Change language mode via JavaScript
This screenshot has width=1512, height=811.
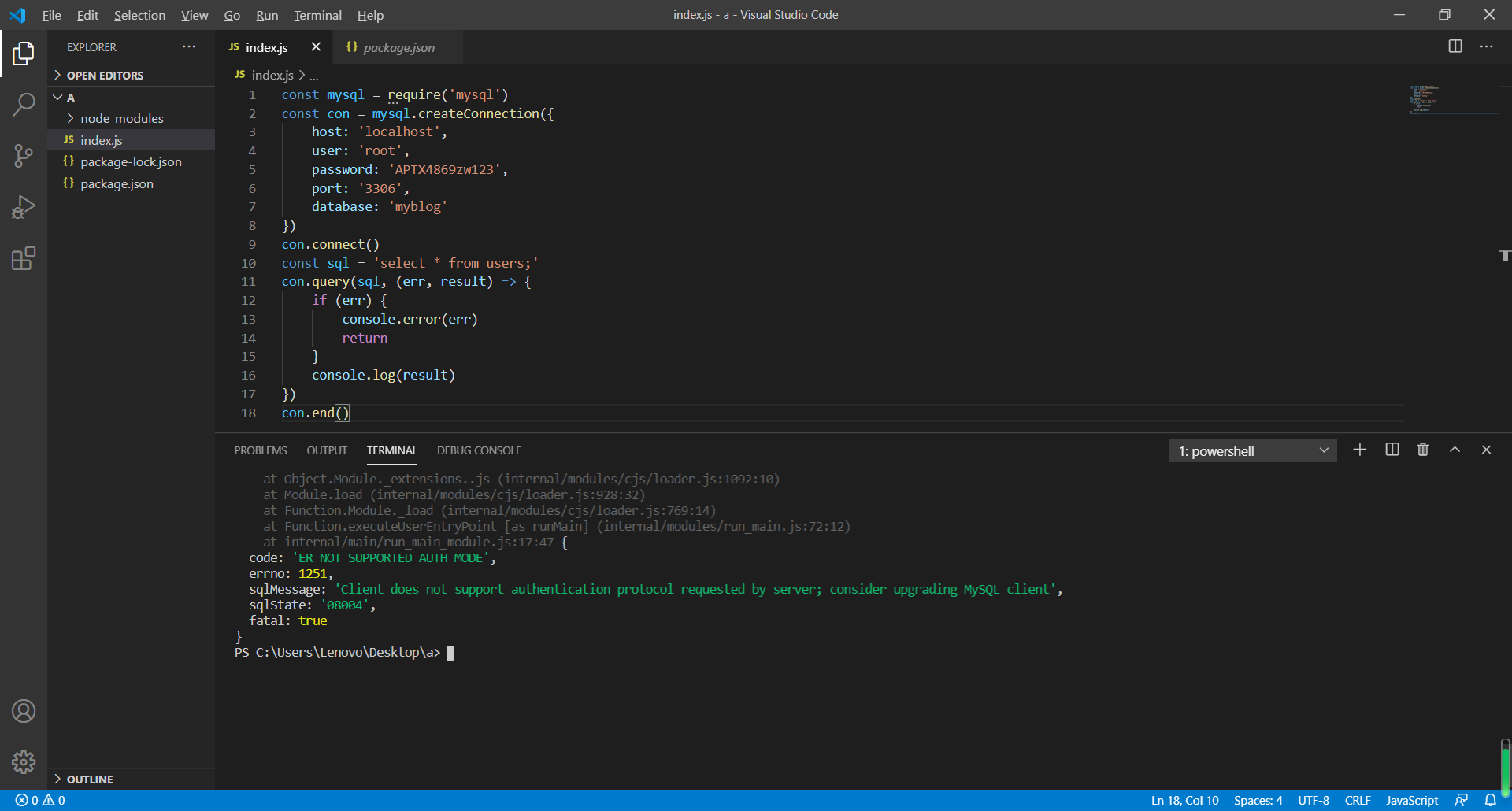1412,800
